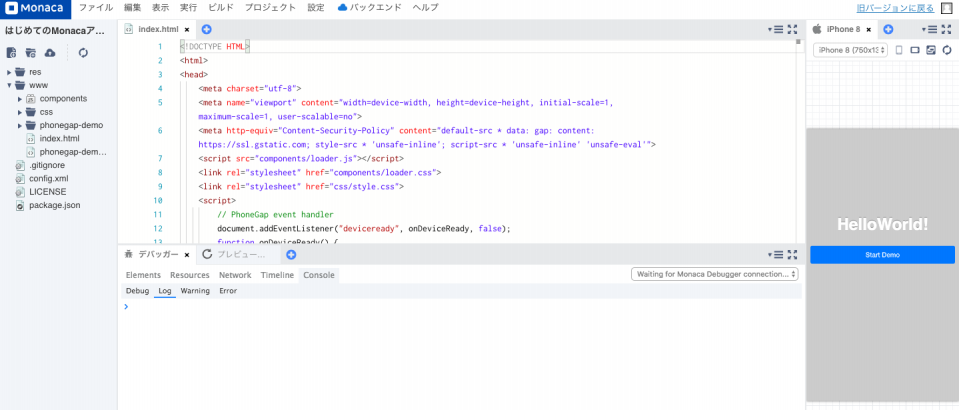This screenshot has height=410, width=959.
Task: Click the cloud upload icon in project panel
Action: point(50,53)
